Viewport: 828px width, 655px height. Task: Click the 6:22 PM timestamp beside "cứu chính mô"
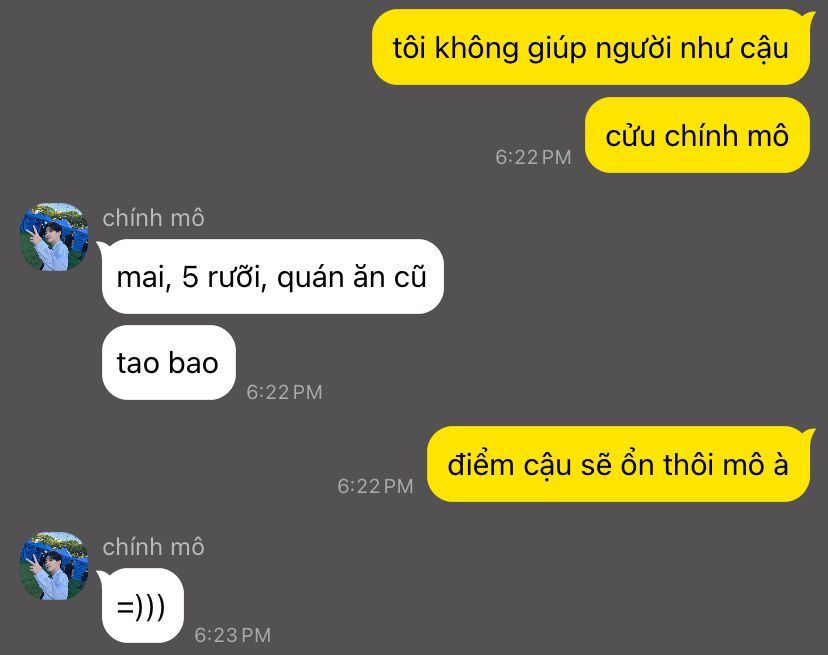click(x=533, y=157)
